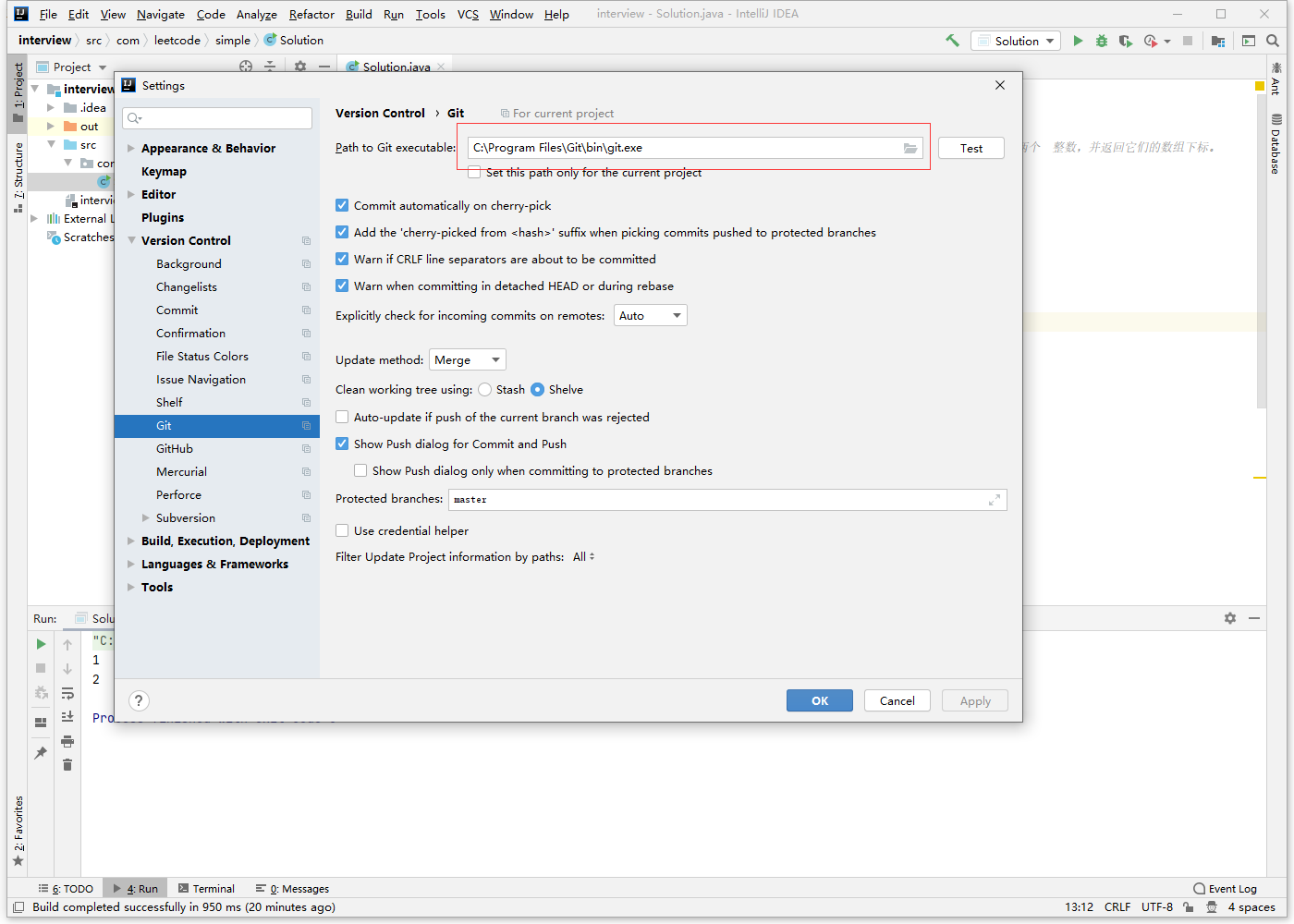Image resolution: width=1294 pixels, height=924 pixels.
Task: Collapse the Version Control settings group
Action: (x=131, y=240)
